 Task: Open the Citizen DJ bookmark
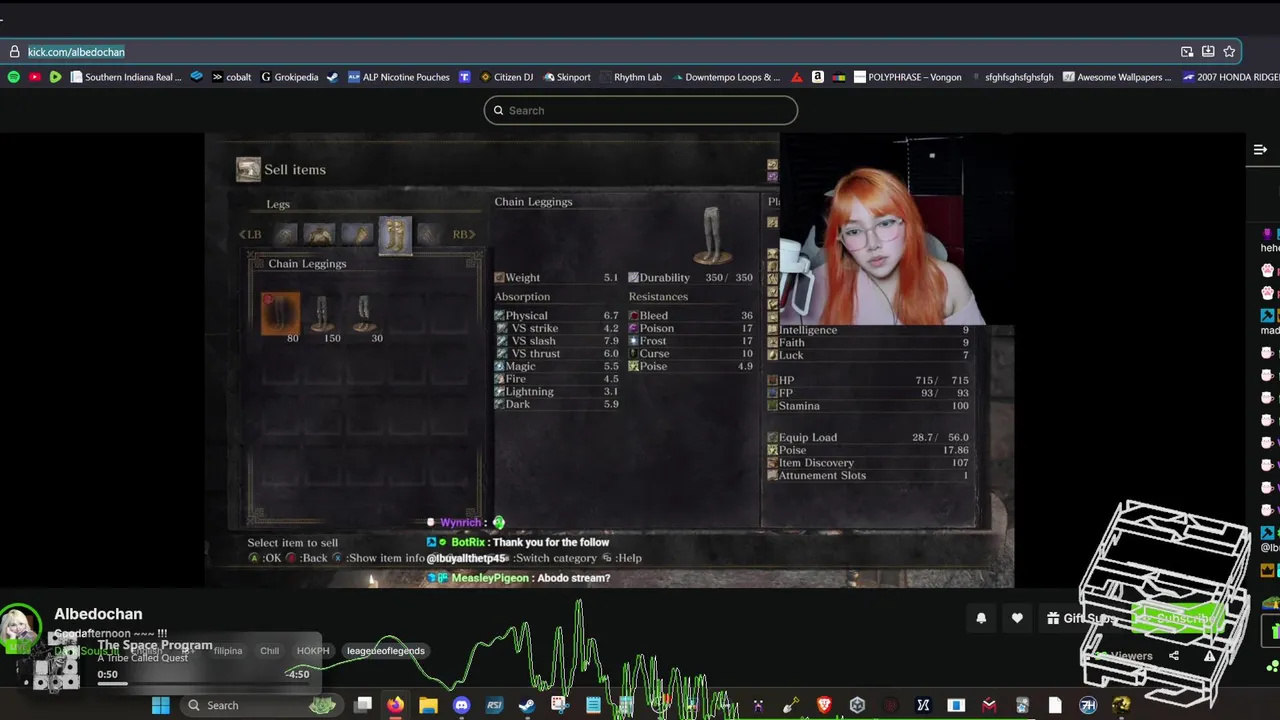(x=505, y=77)
